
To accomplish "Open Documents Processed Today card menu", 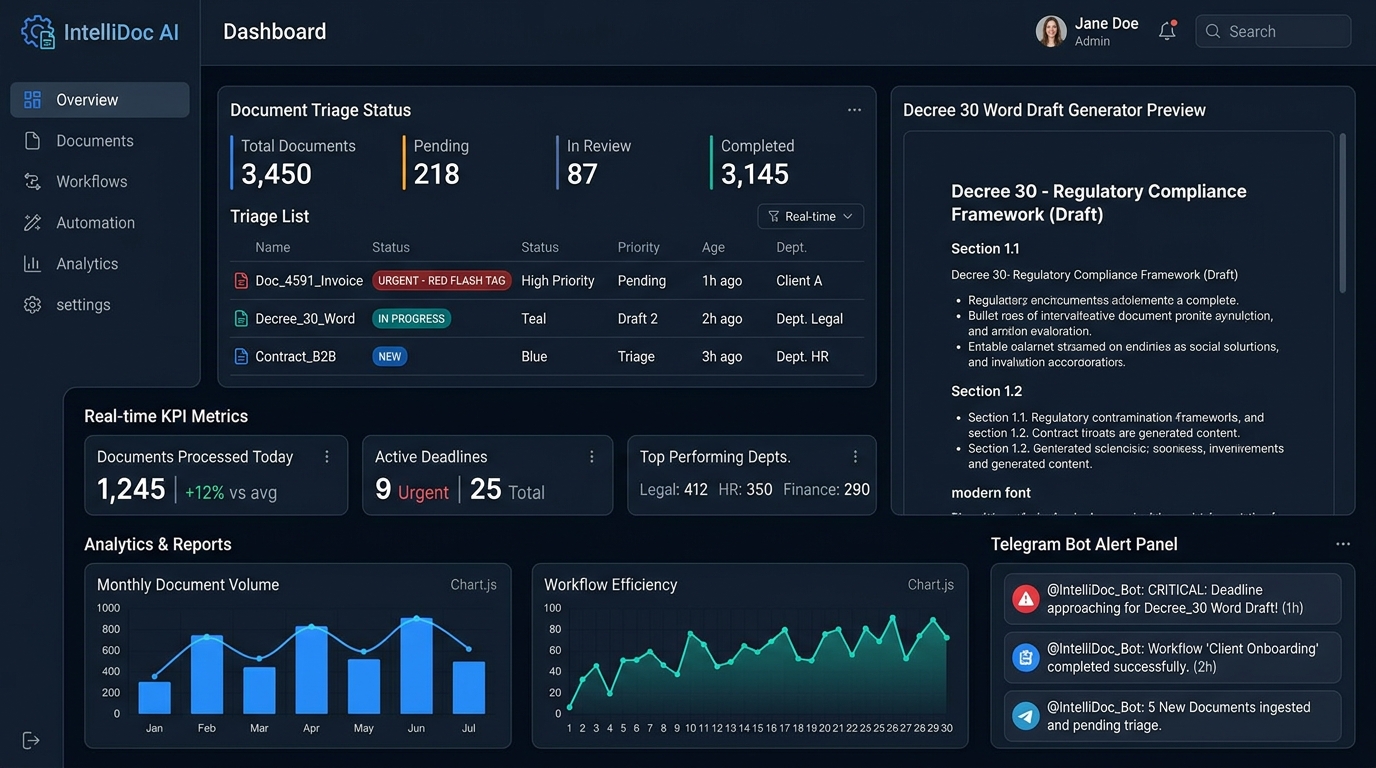I will tap(327, 457).
